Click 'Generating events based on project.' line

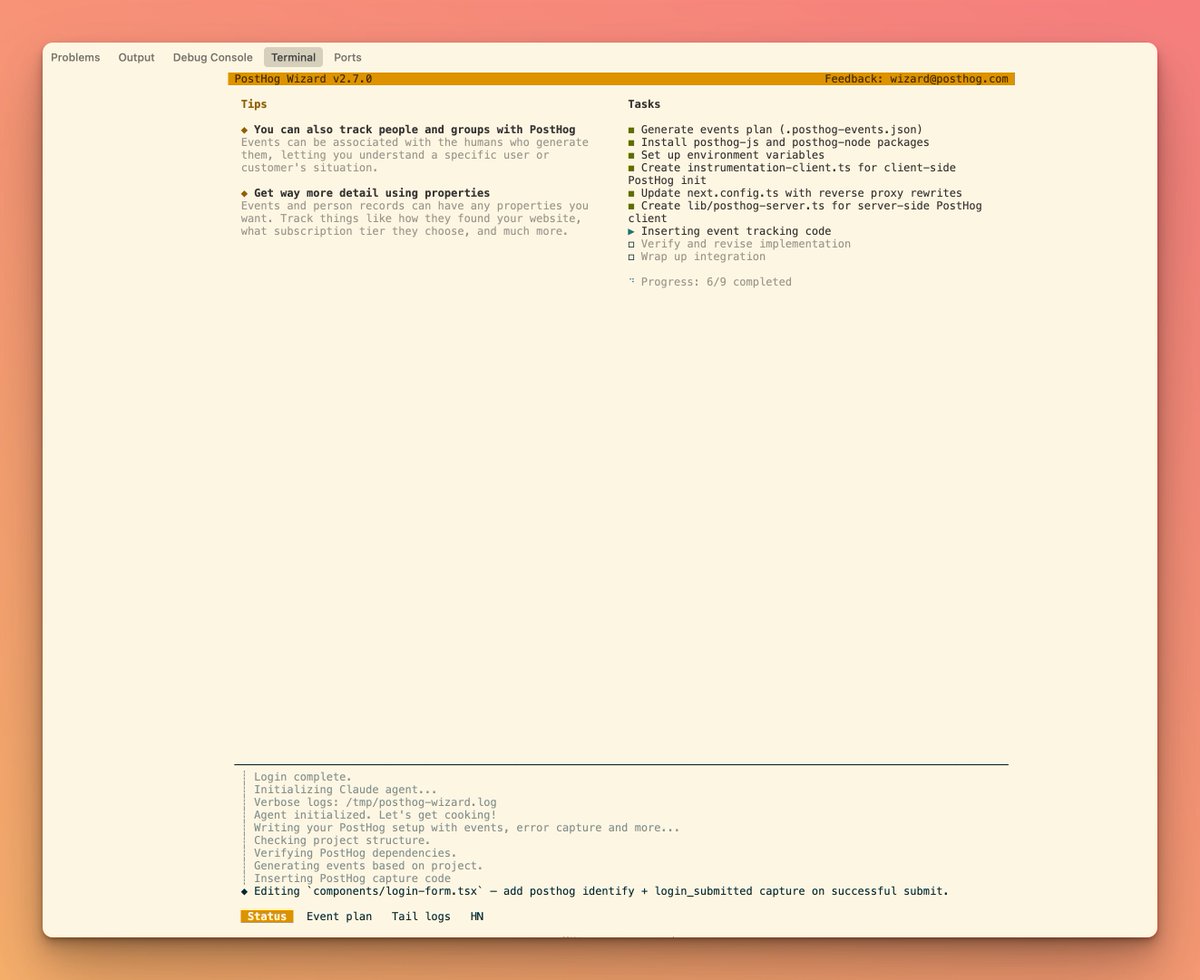368,866
